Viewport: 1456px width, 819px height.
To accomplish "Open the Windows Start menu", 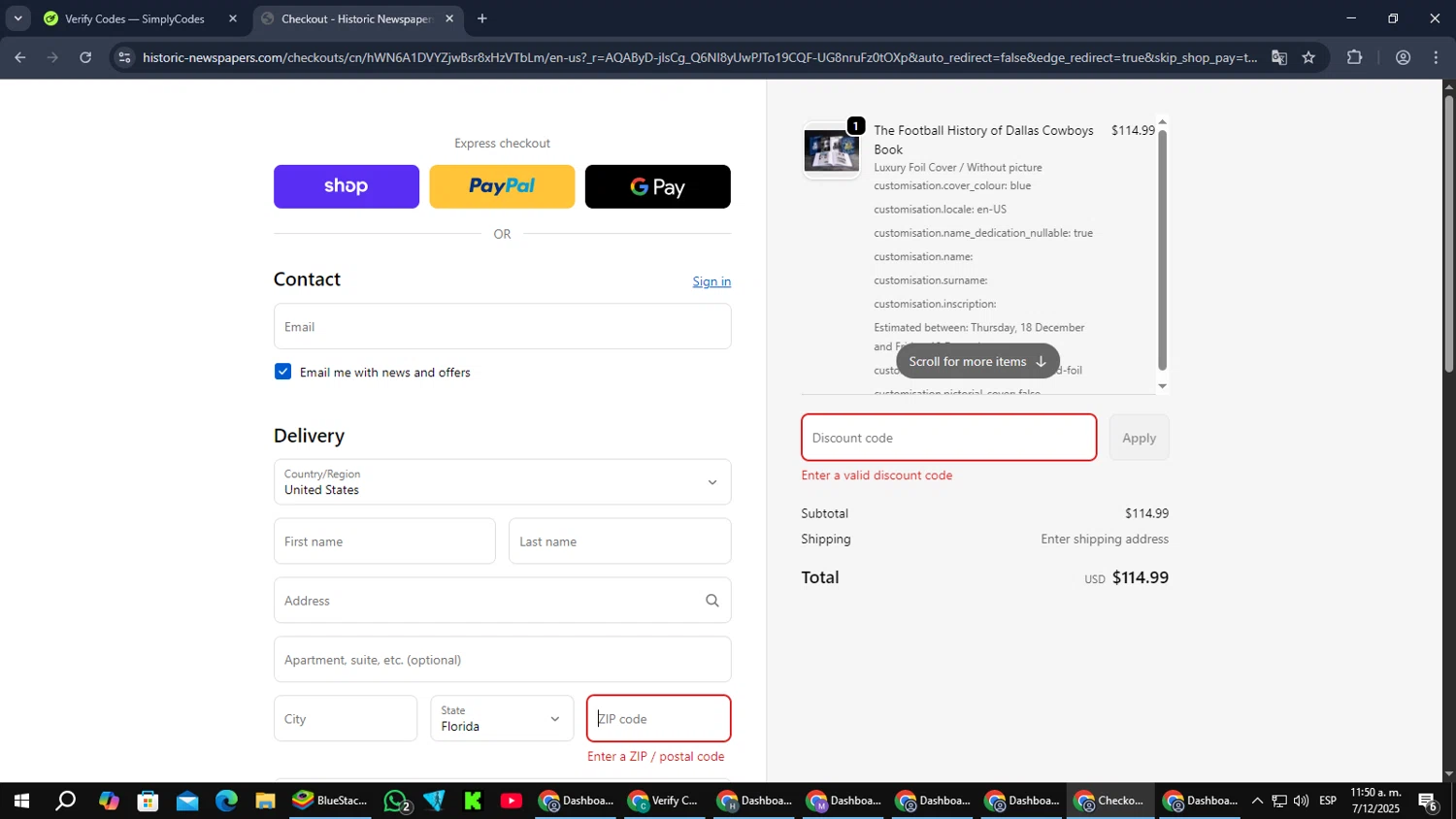I will (20, 802).
